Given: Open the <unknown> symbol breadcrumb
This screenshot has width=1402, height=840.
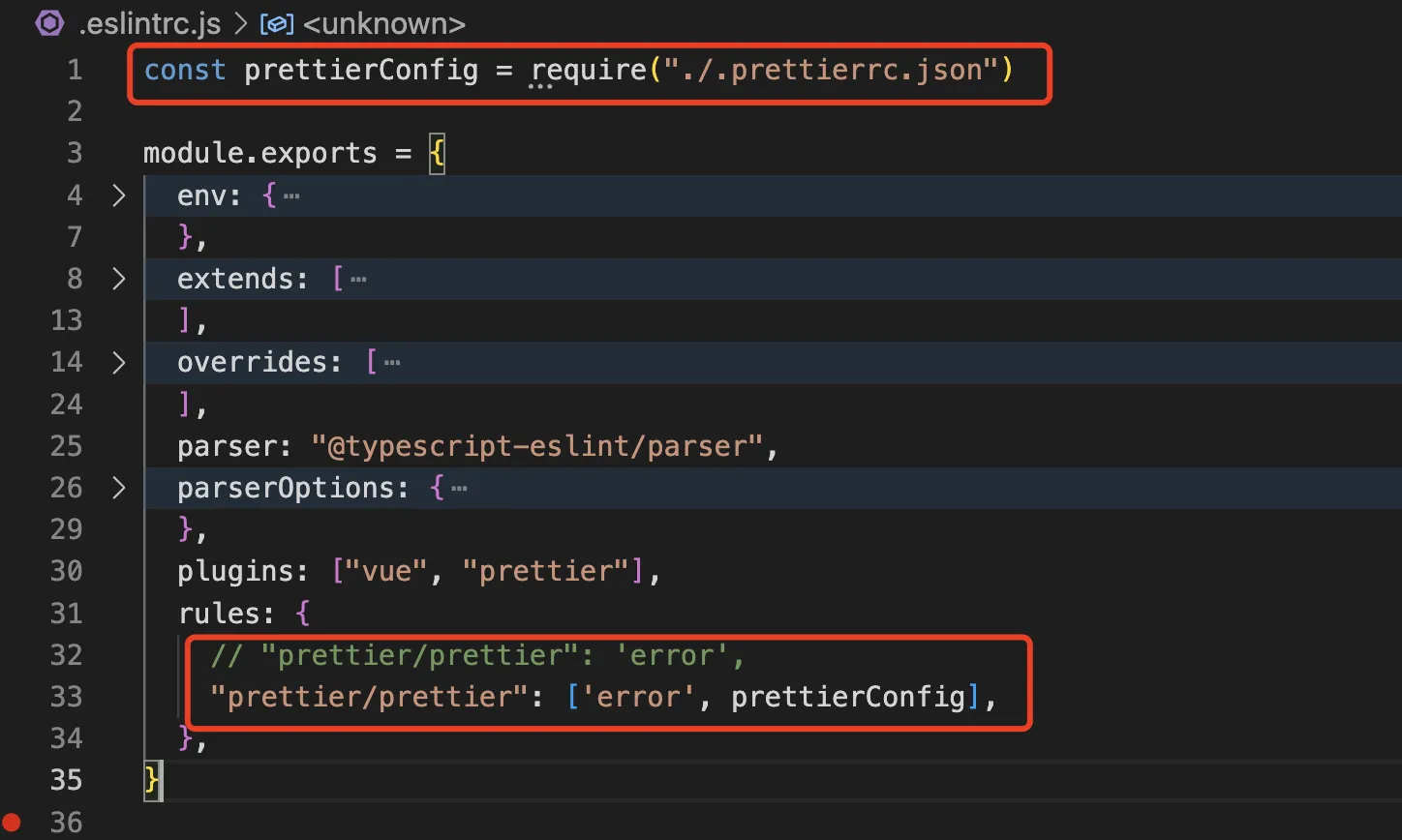Looking at the screenshot, I should click(x=384, y=24).
